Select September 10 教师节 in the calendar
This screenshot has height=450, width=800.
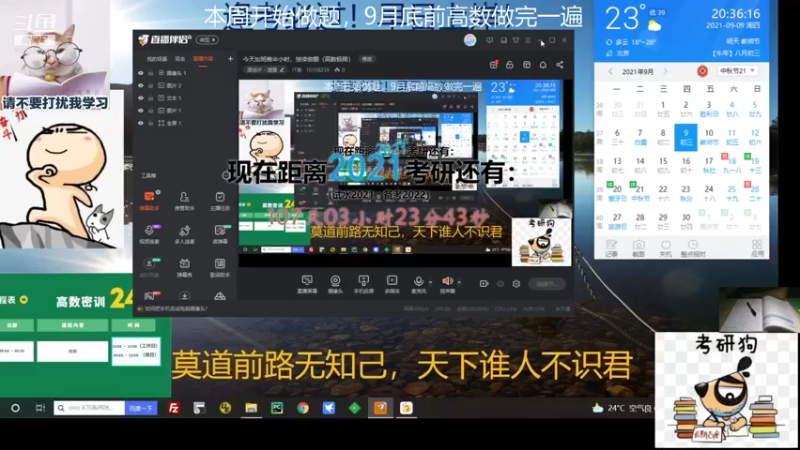(709, 137)
